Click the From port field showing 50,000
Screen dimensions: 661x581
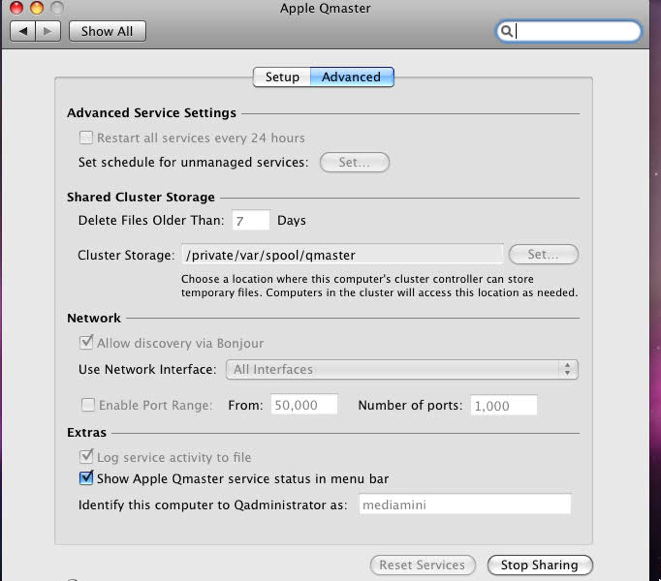tap(304, 405)
